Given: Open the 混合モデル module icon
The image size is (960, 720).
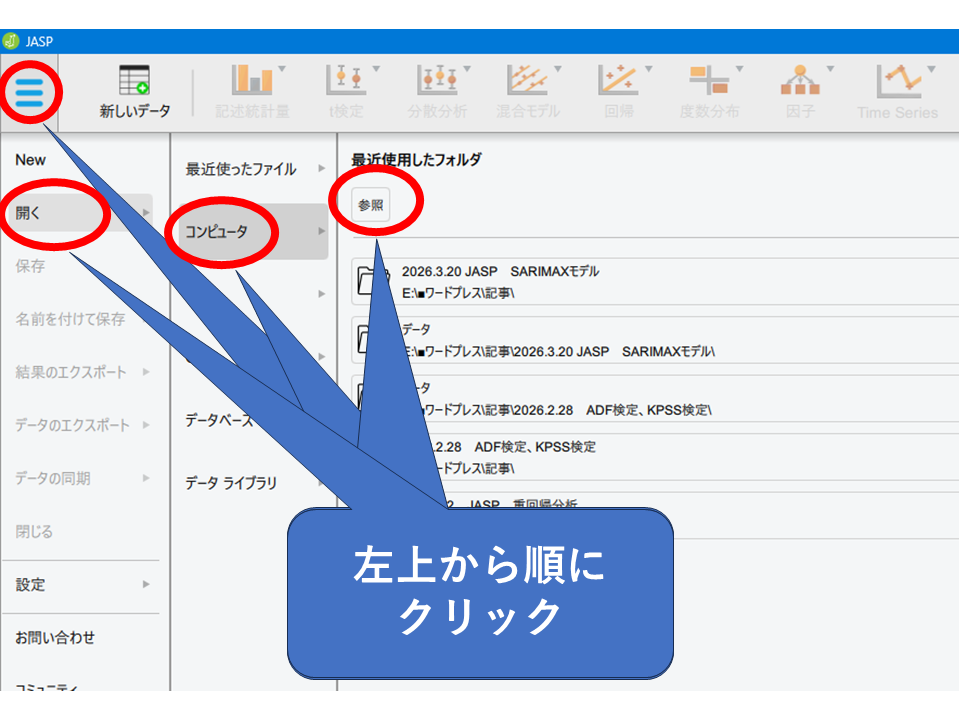Looking at the screenshot, I should 527,91.
